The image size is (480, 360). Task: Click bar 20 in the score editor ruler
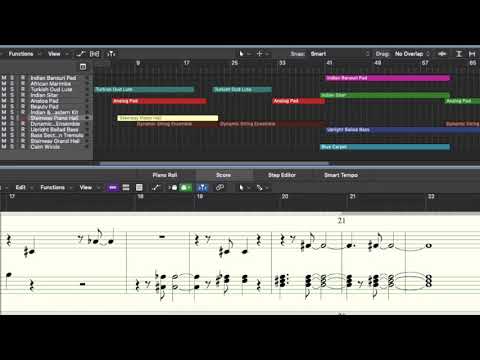click(285, 196)
